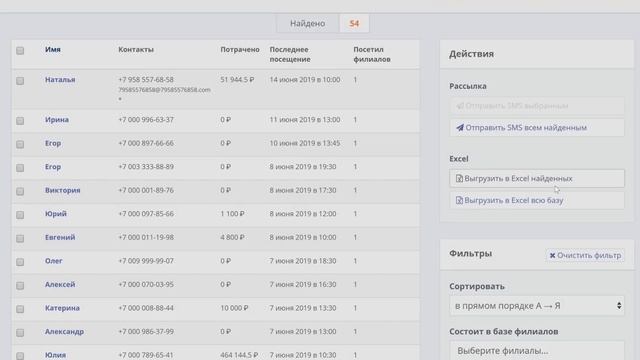Click the Excel file icon on Выгрузить всю базу
This screenshot has height=360, width=640.
[x=459, y=200]
